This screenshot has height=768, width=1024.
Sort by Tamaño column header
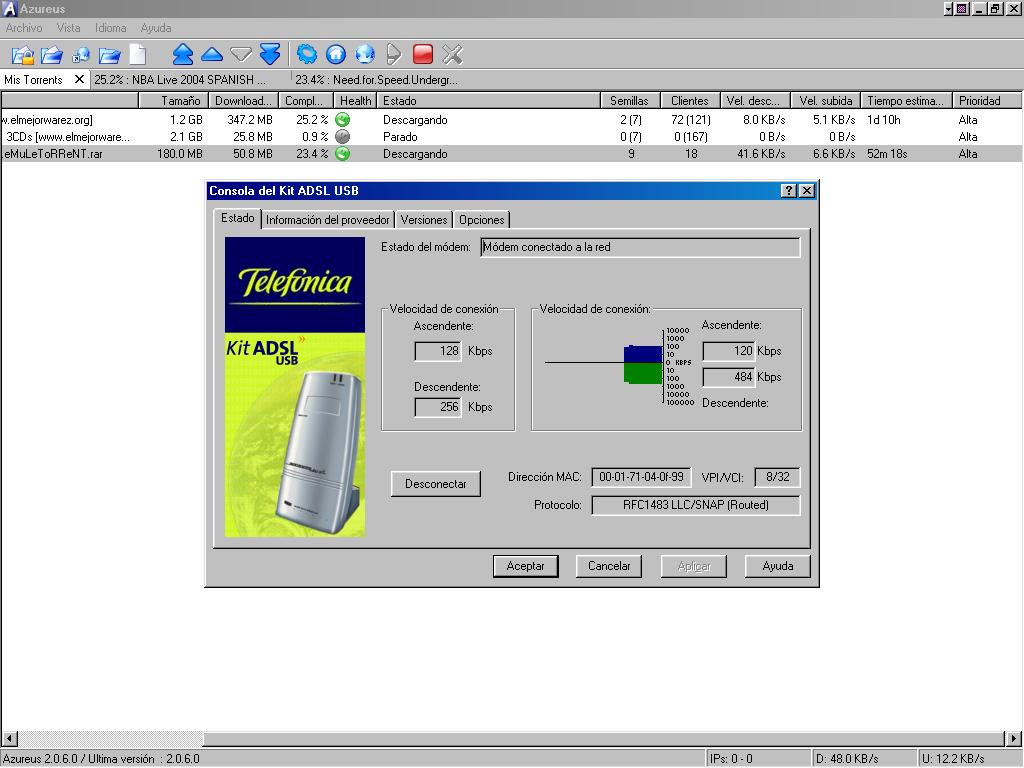pyautogui.click(x=174, y=101)
